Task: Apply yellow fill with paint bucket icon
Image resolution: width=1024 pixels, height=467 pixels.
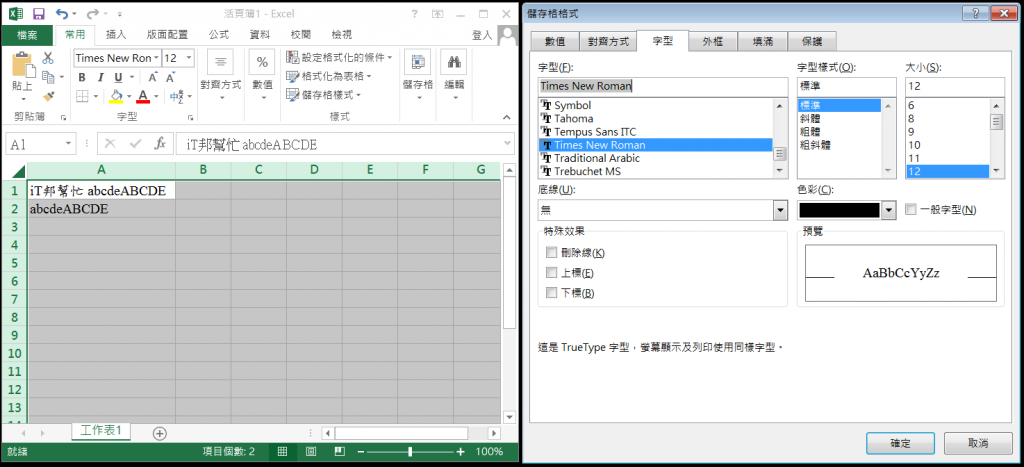Action: [x=116, y=97]
